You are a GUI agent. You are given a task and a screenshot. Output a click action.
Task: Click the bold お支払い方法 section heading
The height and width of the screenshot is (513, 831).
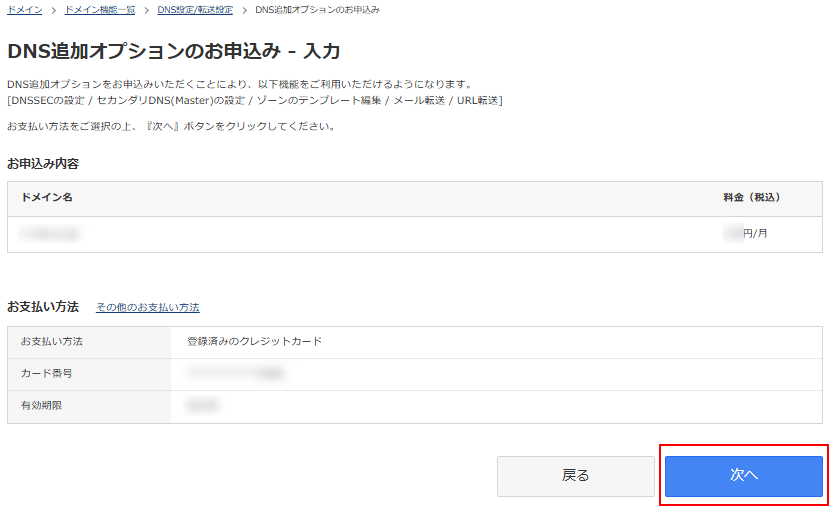43,307
